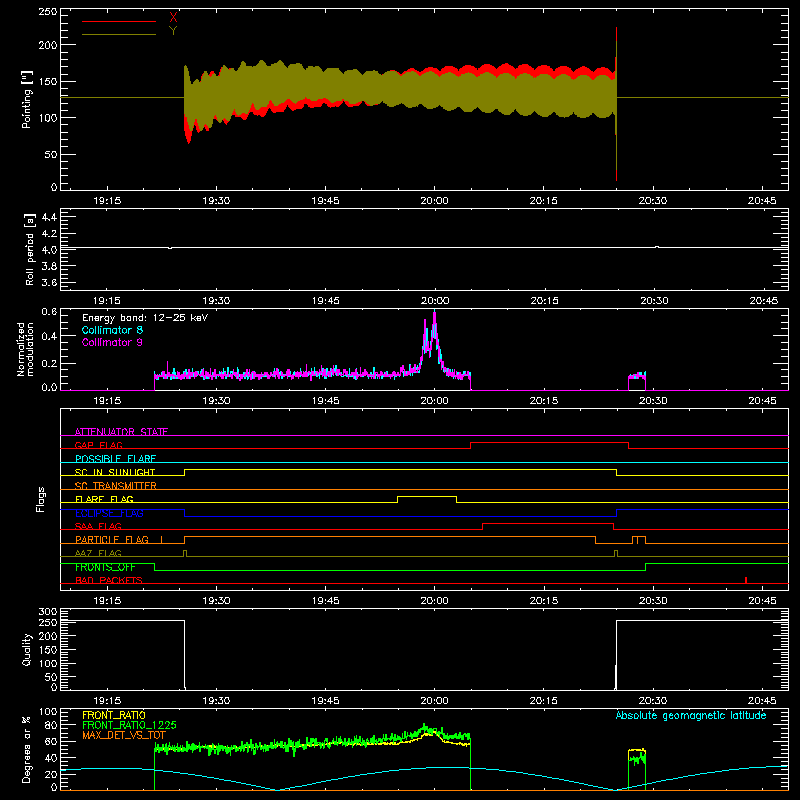Click the SAA_FLAG label
This screenshot has width=800, height=800.
point(98,526)
